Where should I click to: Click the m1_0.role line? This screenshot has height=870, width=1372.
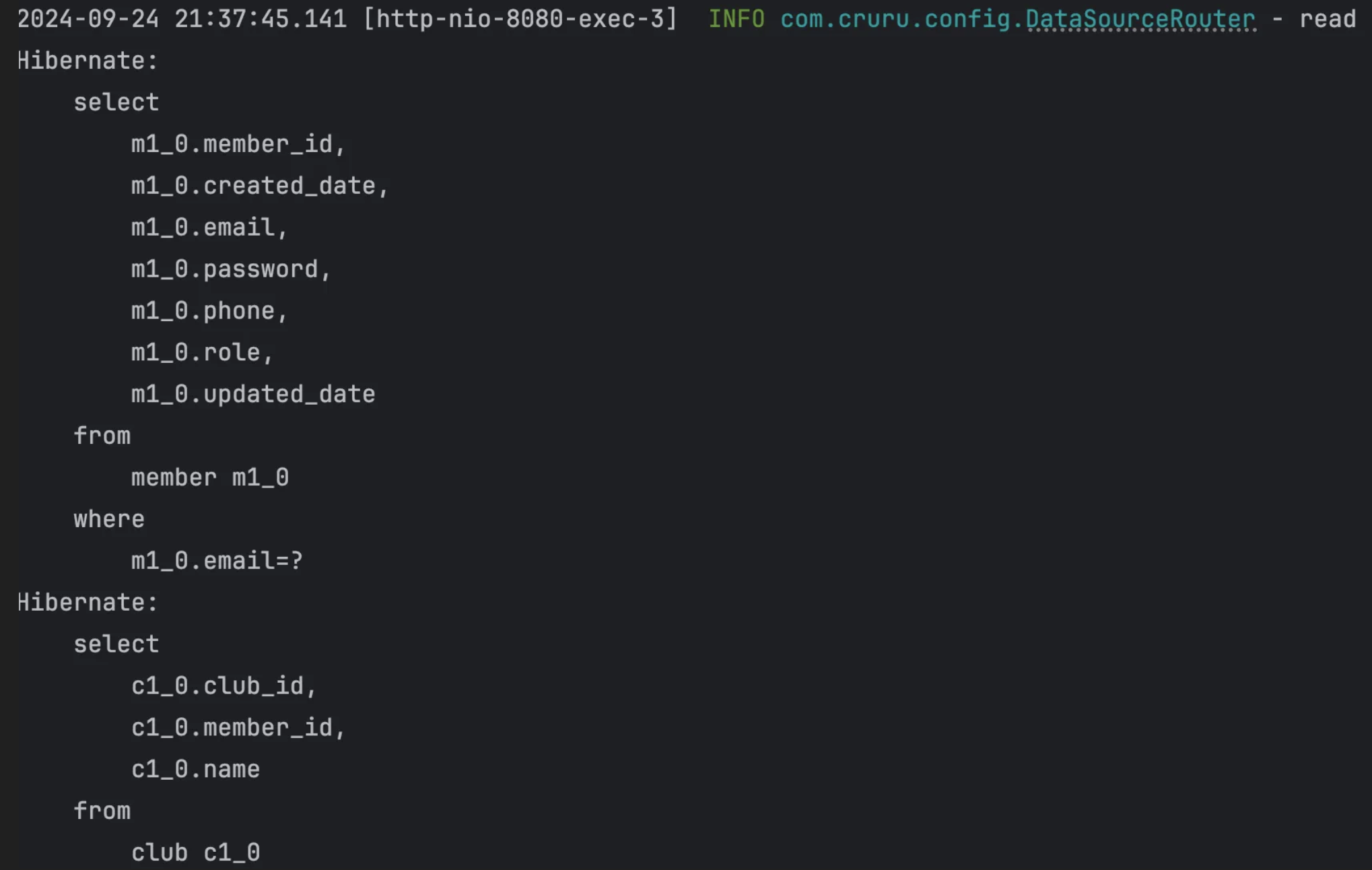(x=202, y=353)
